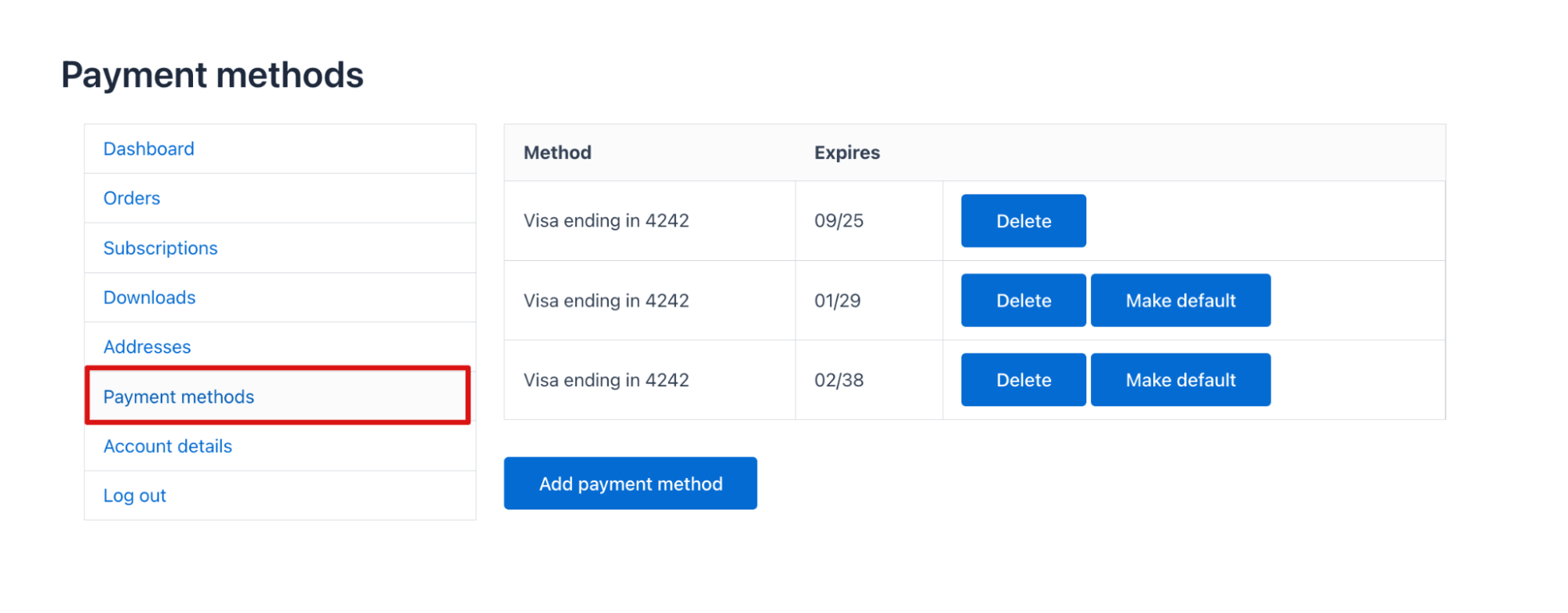The width and height of the screenshot is (1568, 613).
Task: Click the Expires column header
Action: tap(846, 153)
